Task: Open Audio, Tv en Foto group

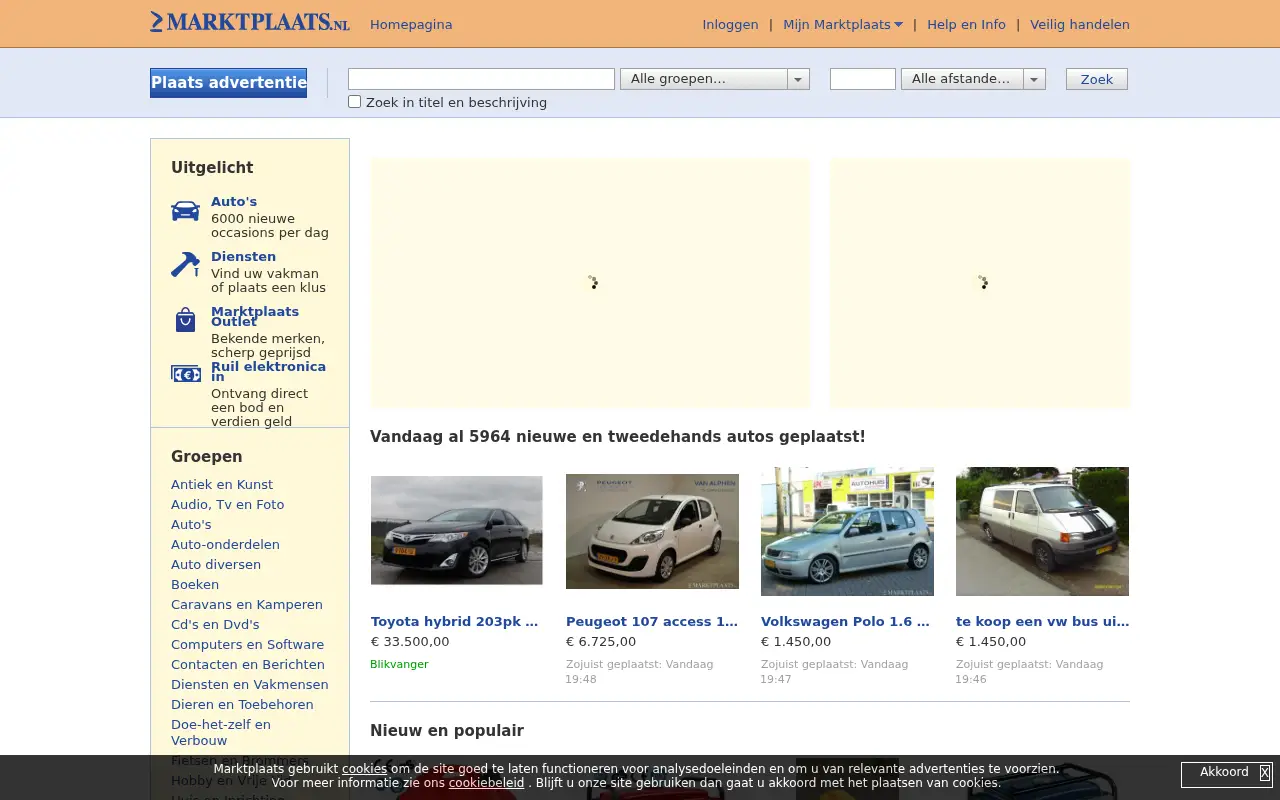Action: pos(228,504)
